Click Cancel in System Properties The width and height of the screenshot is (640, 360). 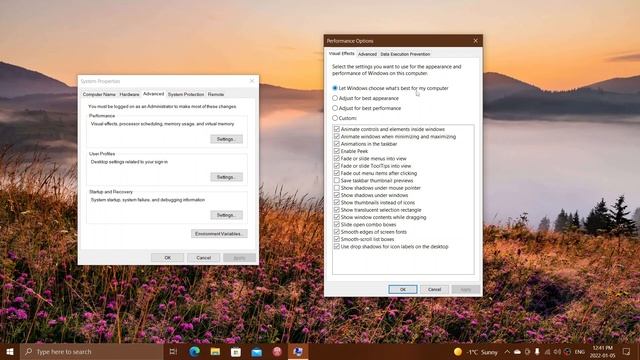click(203, 258)
